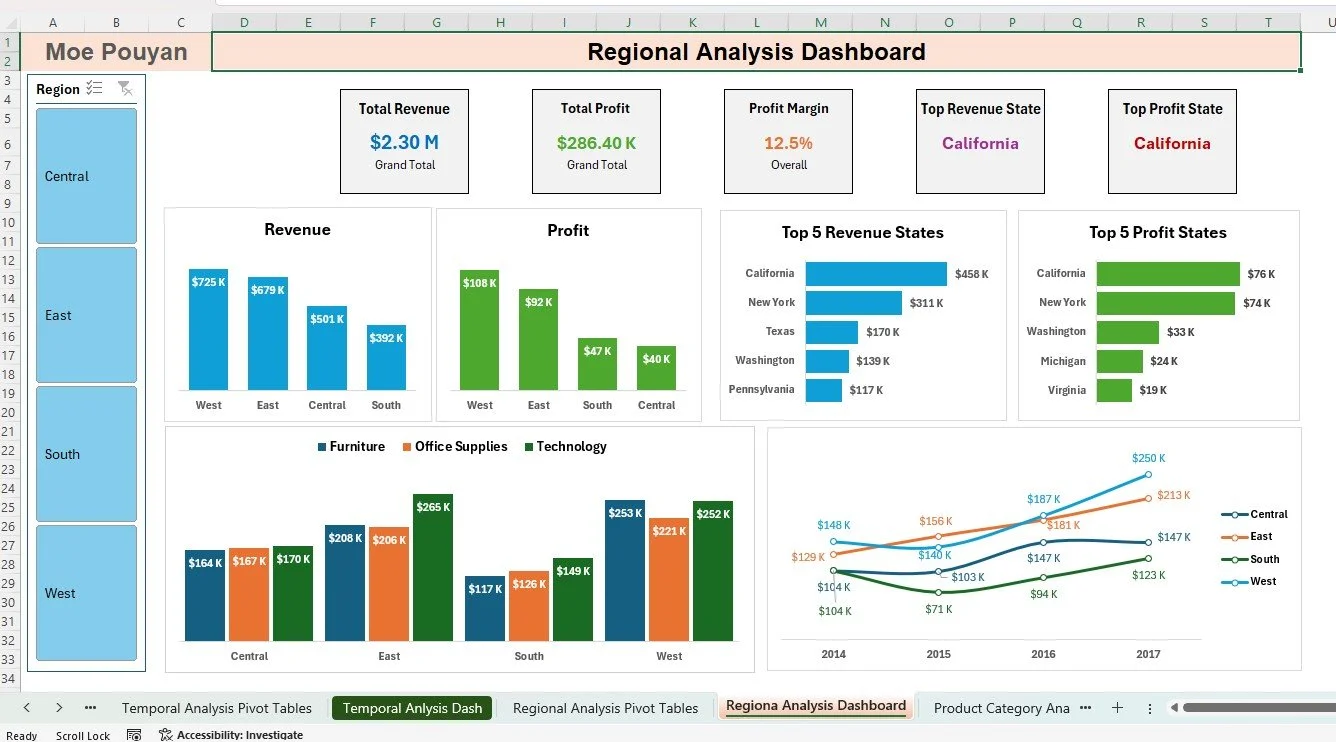Click the Moe Pouyan name cell

[116, 52]
